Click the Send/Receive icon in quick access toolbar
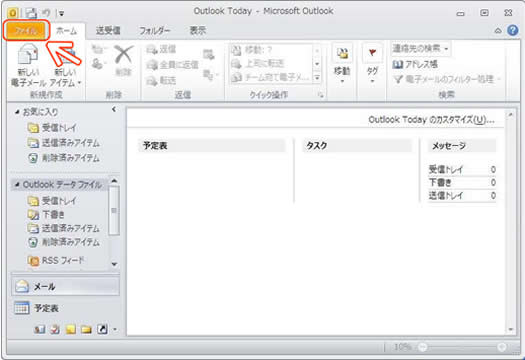Viewport: 525px width, 360px height. pyautogui.click(x=31, y=13)
